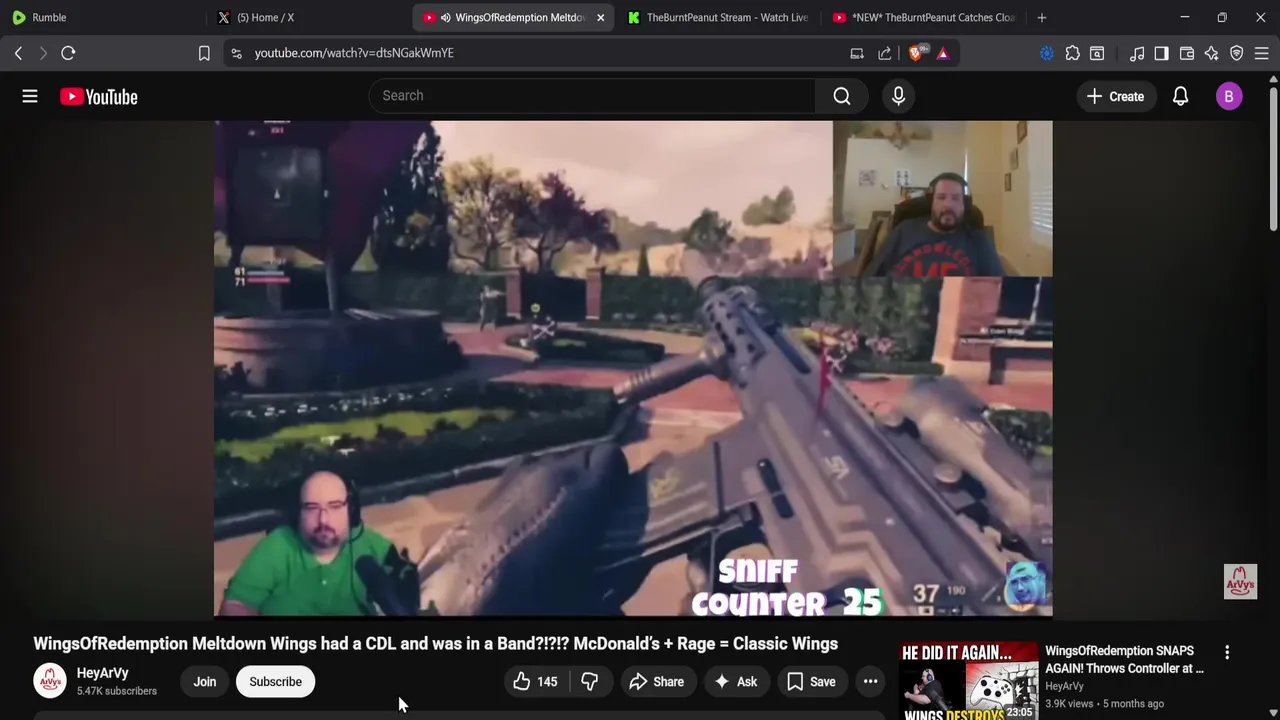Open suggested video HE DID IT AGAIN thumbnail
The image size is (1280, 720).
[x=969, y=681]
